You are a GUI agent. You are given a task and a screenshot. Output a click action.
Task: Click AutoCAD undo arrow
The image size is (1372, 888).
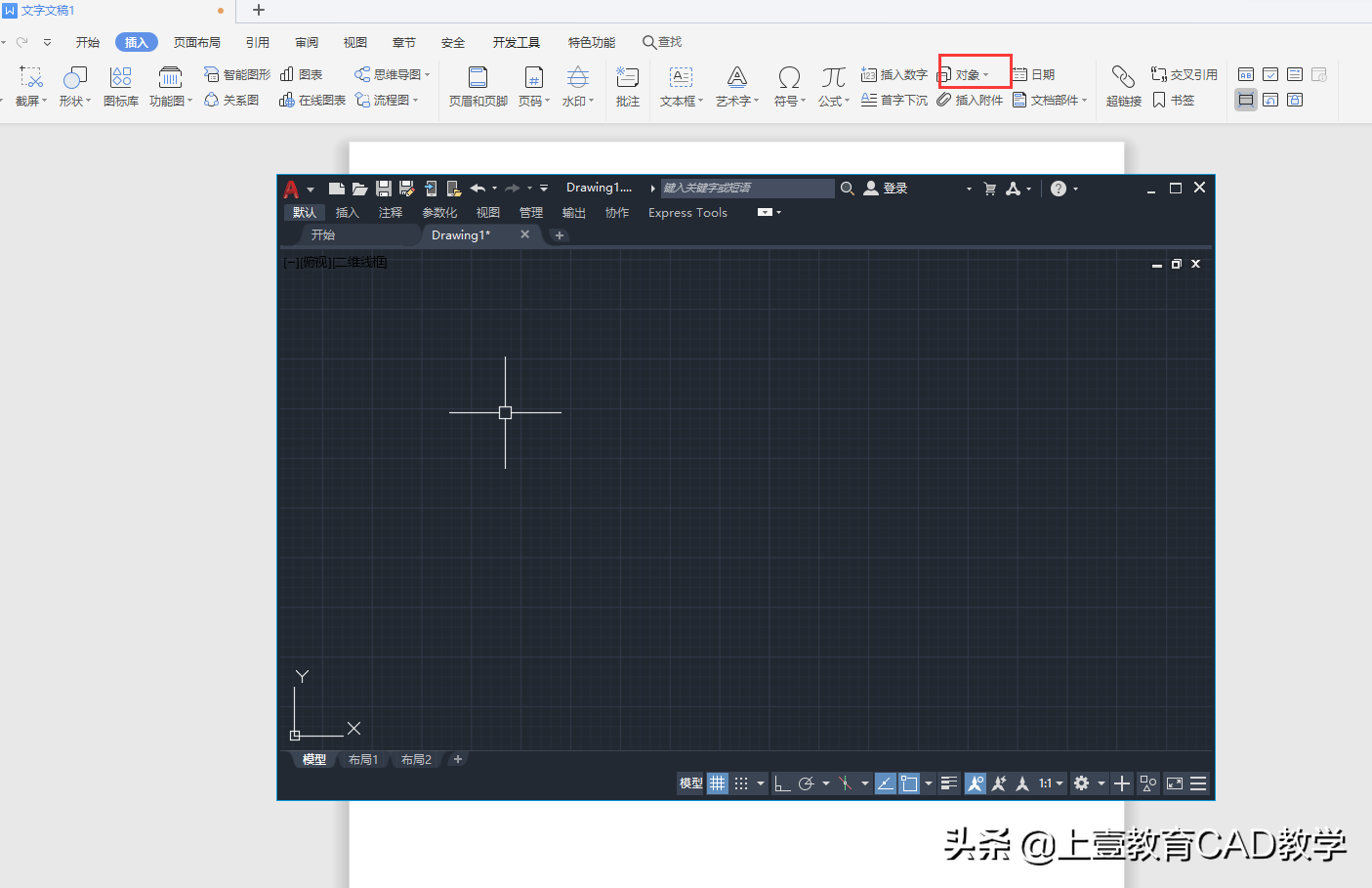click(478, 189)
